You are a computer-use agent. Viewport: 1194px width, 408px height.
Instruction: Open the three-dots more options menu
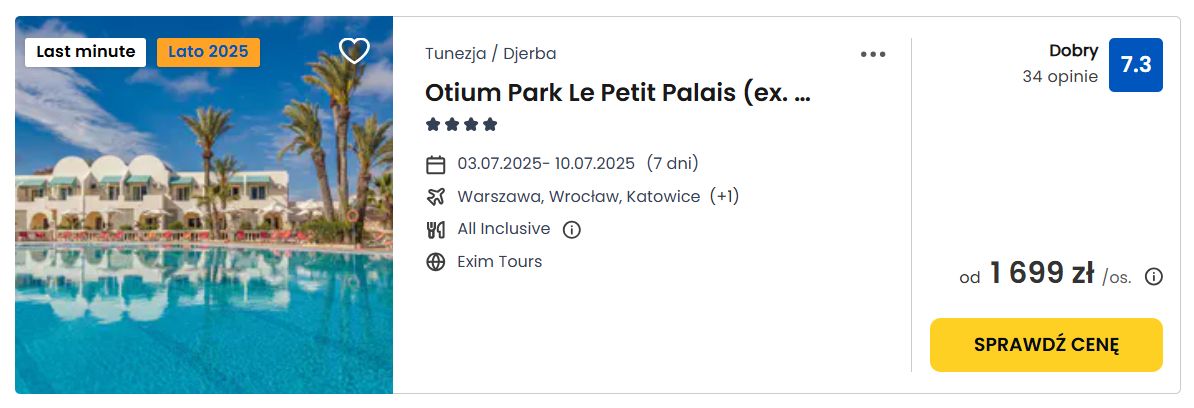(x=873, y=54)
